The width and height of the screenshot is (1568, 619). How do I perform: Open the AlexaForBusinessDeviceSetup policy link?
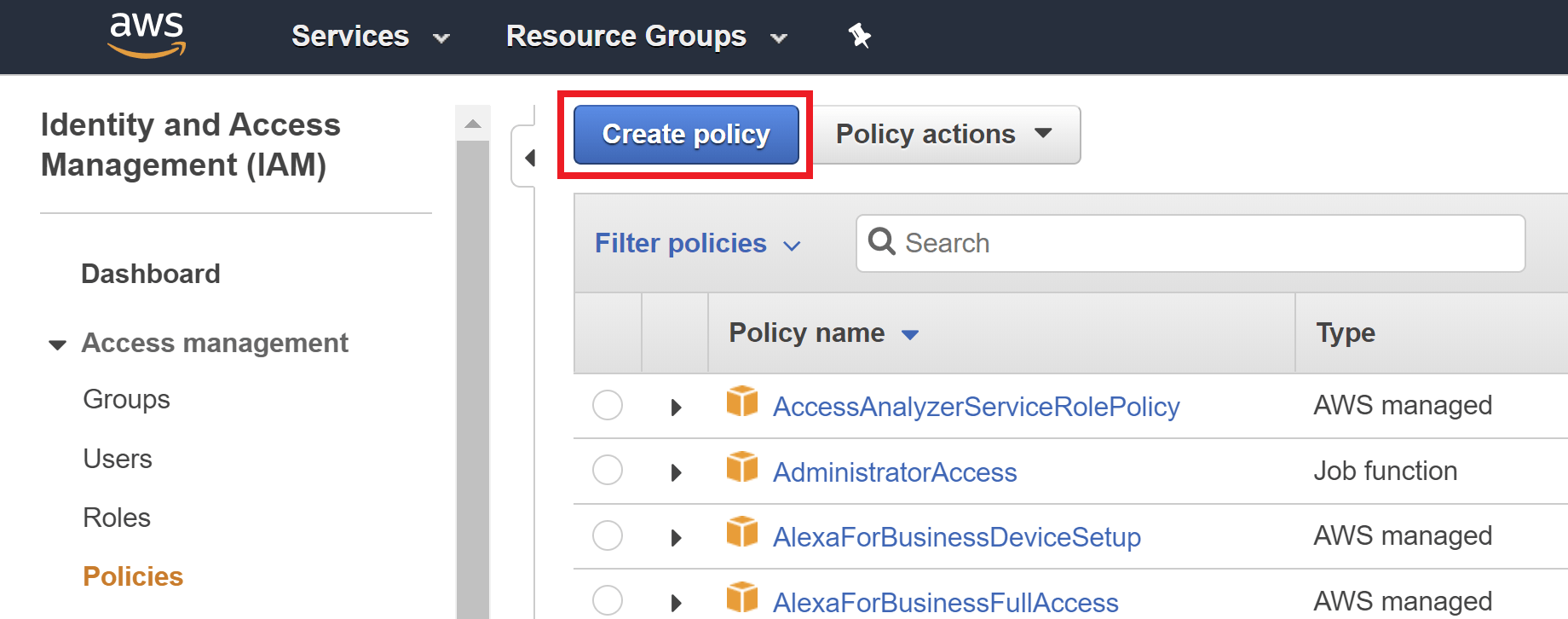click(x=956, y=537)
